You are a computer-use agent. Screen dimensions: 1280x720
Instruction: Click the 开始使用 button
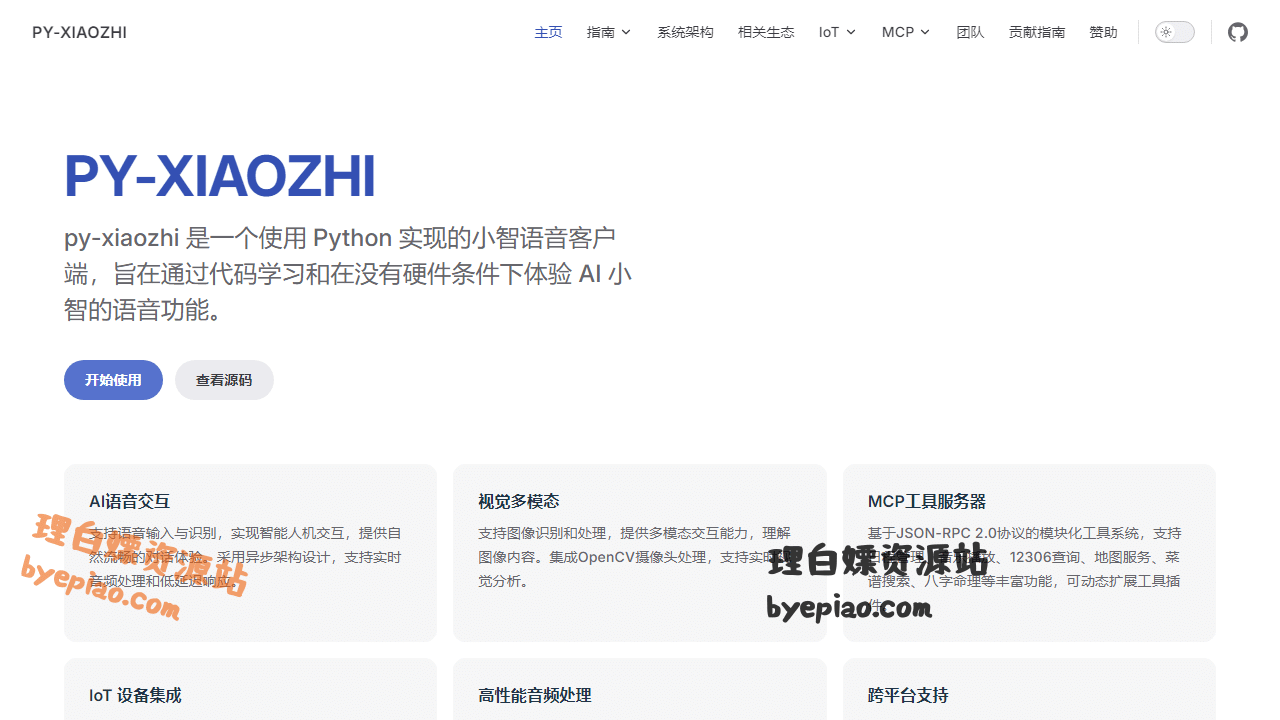[113, 380]
